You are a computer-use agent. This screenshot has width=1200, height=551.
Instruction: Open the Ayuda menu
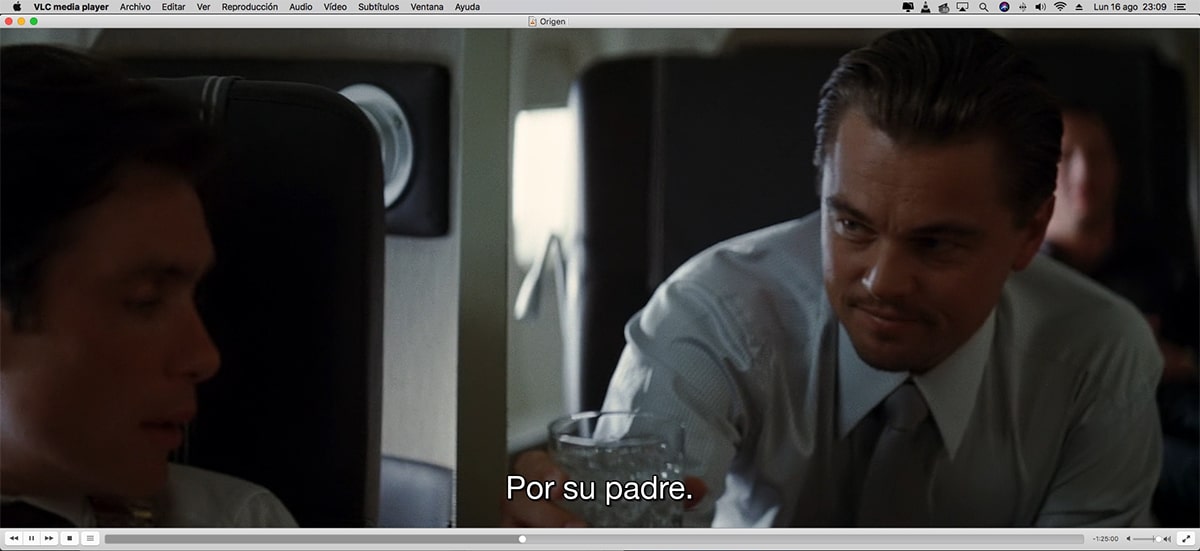467,6
